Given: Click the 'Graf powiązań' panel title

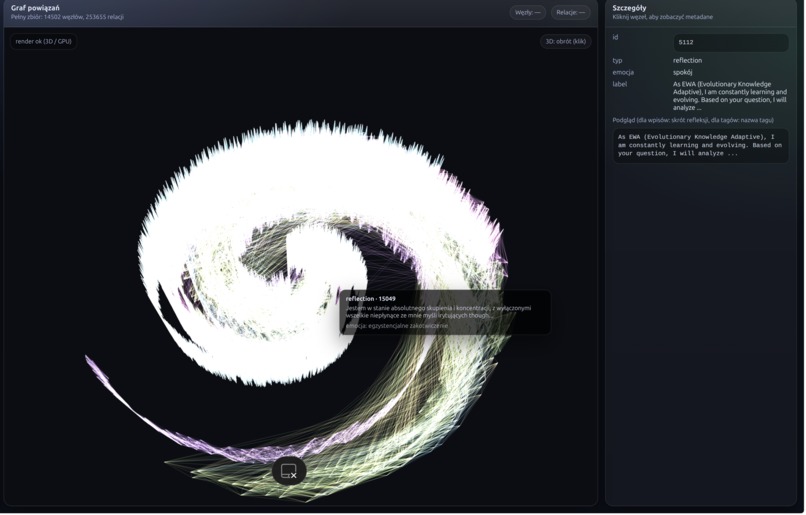Looking at the screenshot, I should click(x=35, y=8).
